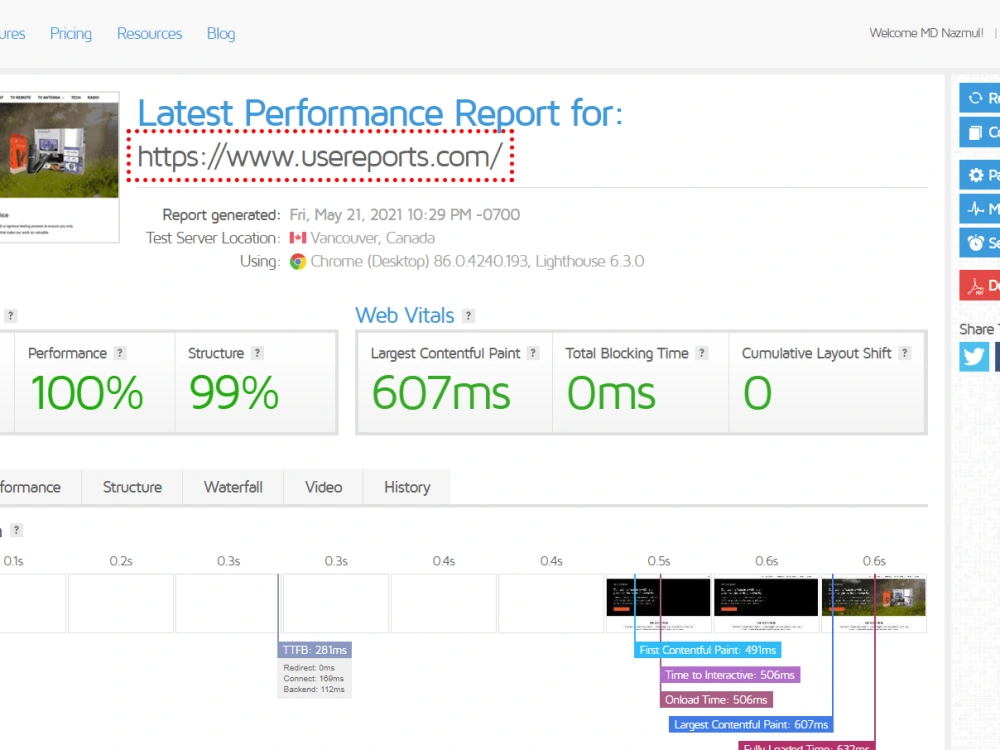Screen dimensions: 1000x750
Task: Click the filmstrip frame containing the blue First Contentful Paint line
Action: (x=658, y=603)
